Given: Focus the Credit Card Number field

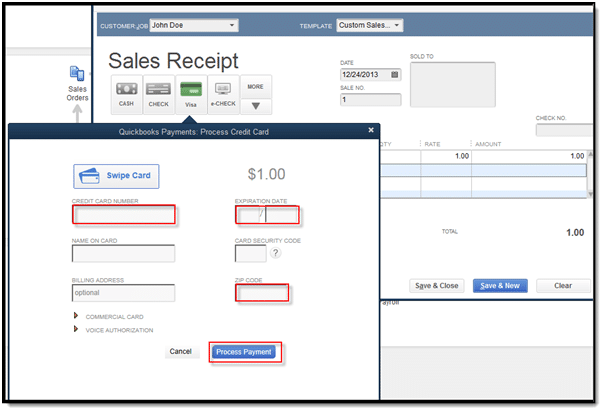Looking at the screenshot, I should 124,215.
